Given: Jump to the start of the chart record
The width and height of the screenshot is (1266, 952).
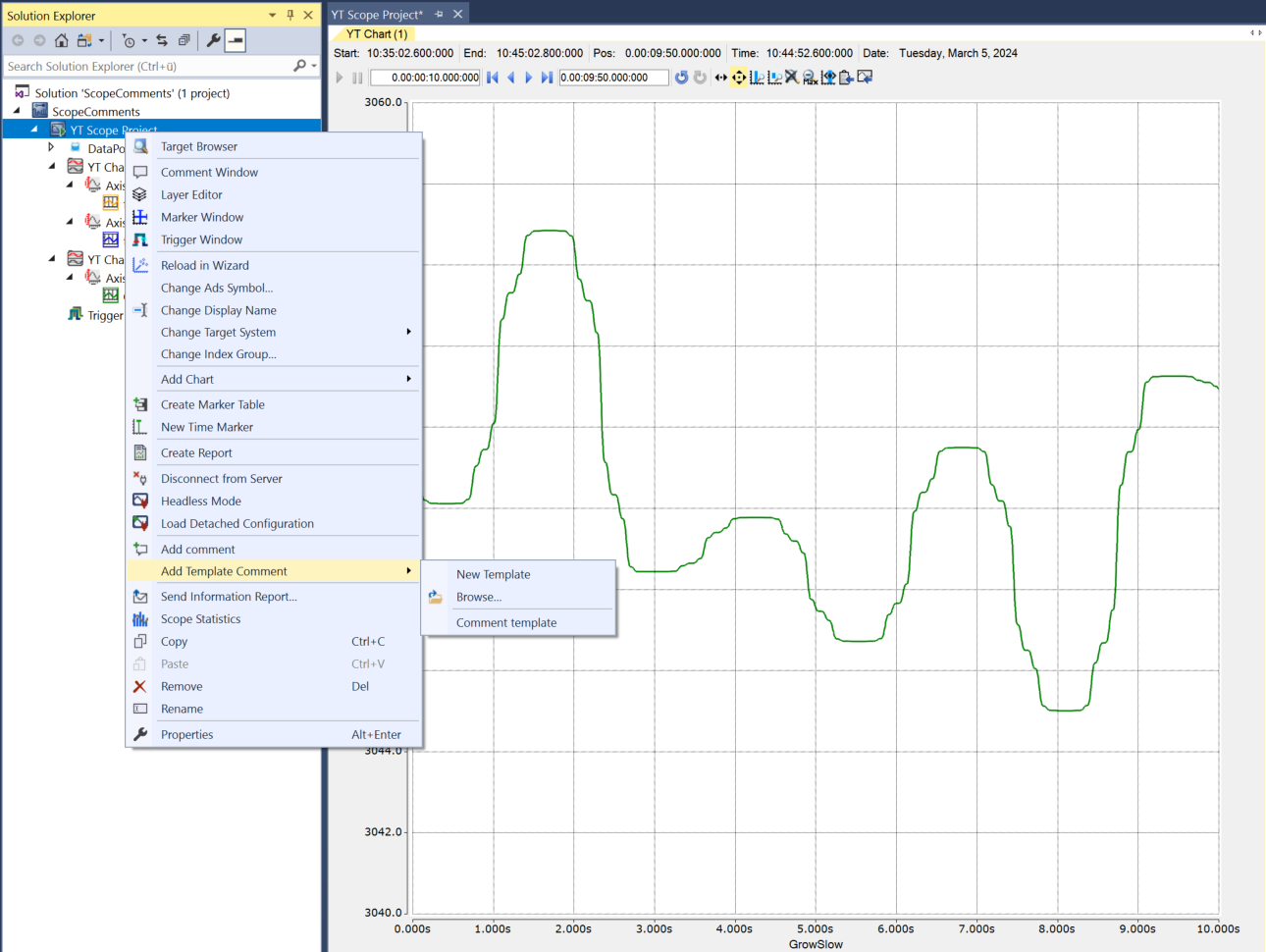Looking at the screenshot, I should point(493,78).
